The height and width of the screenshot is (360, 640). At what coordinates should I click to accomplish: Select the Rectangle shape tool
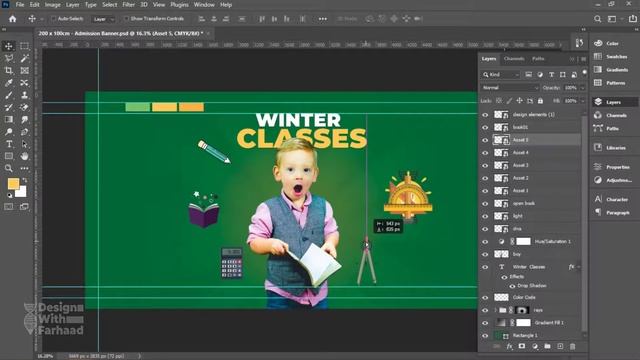point(9,156)
